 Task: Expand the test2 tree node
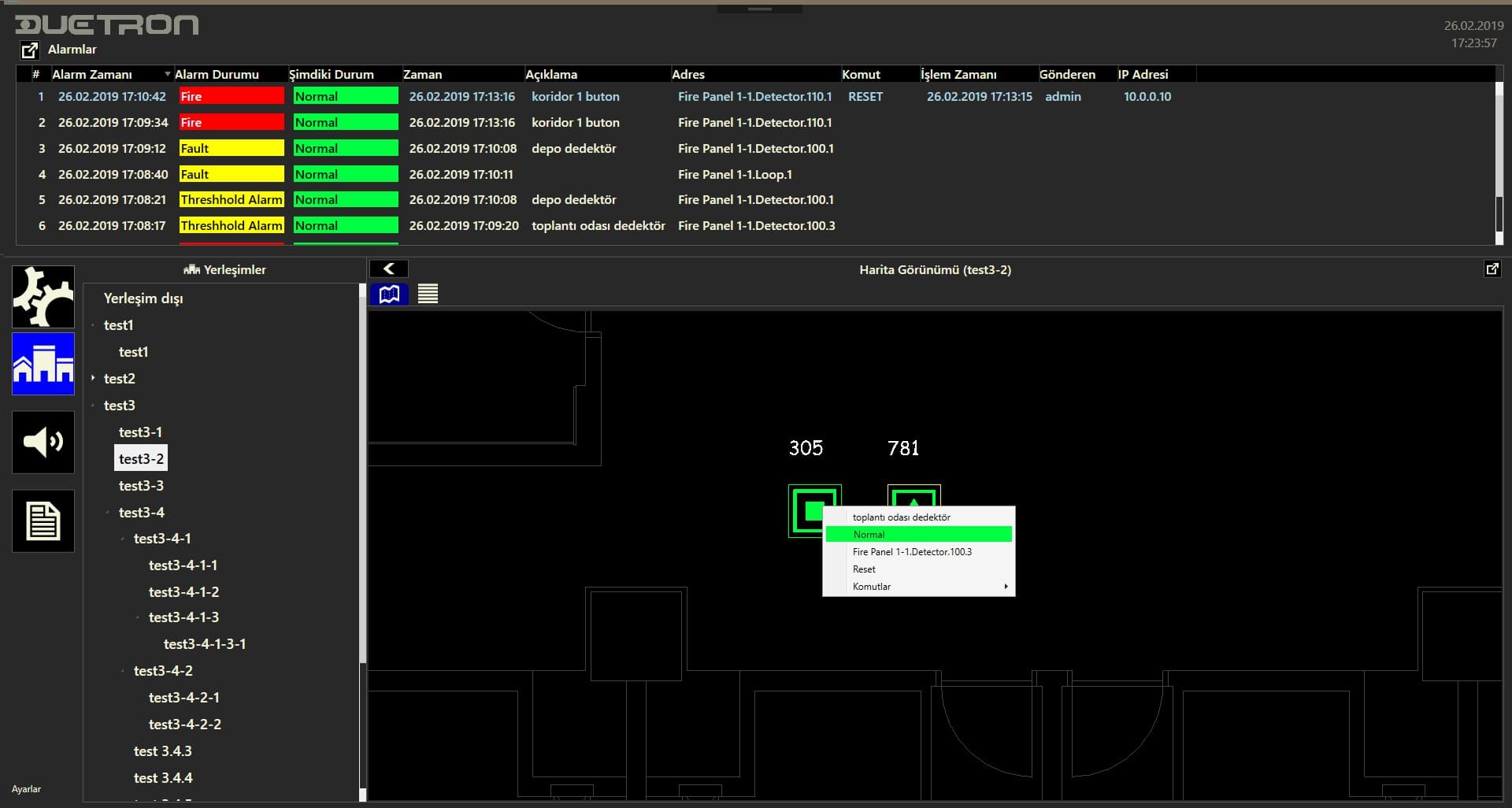93,379
